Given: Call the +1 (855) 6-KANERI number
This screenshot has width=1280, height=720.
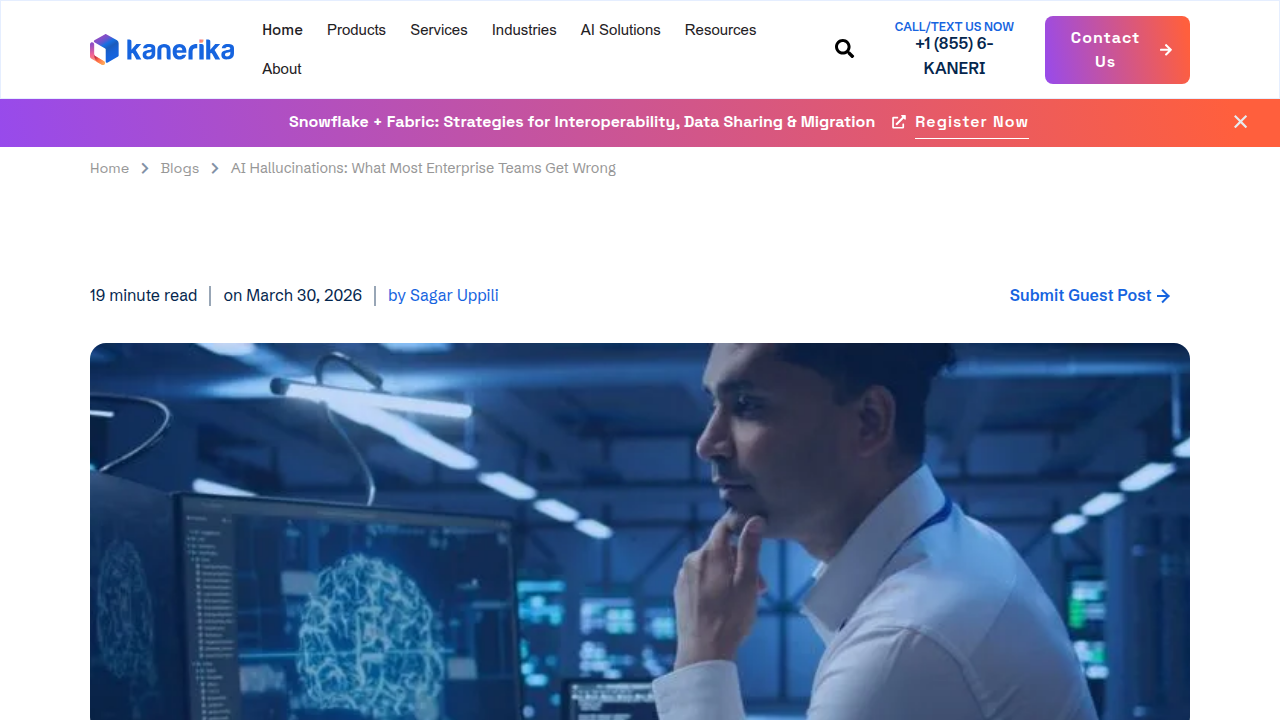Looking at the screenshot, I should pos(954,56).
